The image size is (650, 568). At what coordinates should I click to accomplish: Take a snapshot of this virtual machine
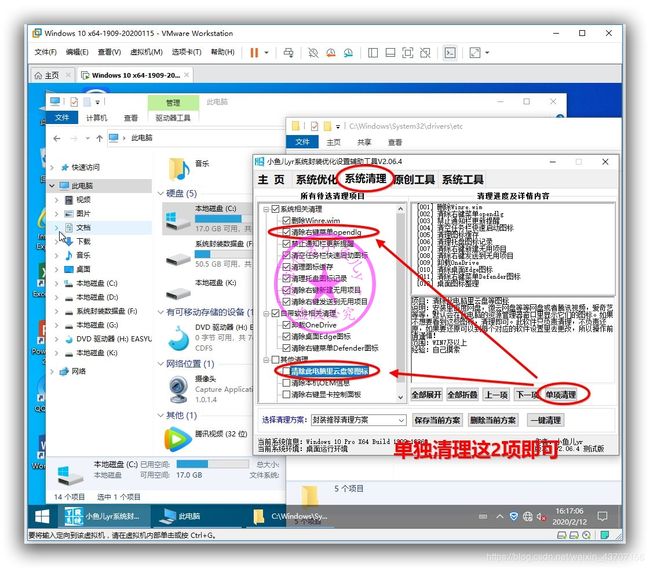(313, 53)
